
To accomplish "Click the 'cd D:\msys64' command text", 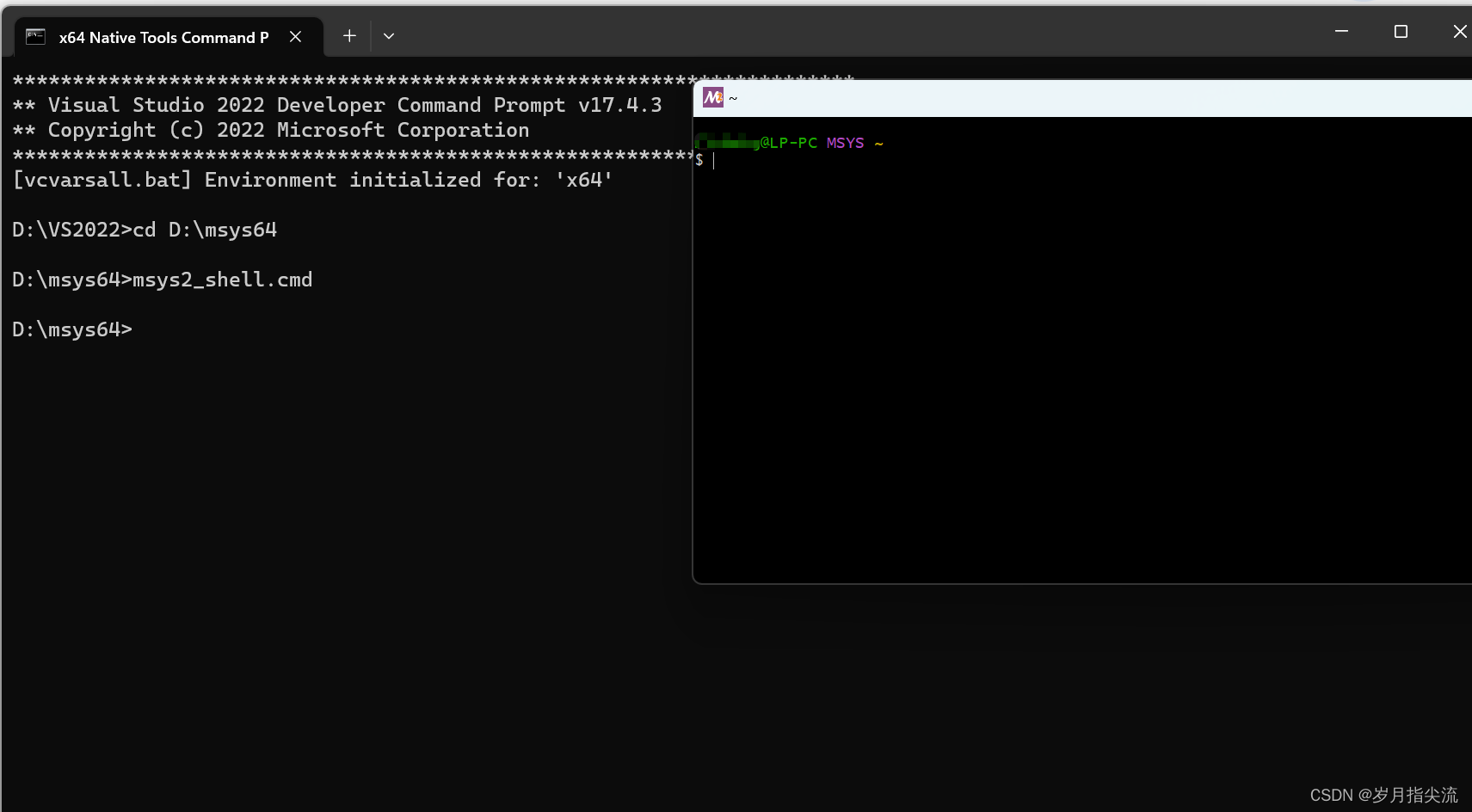I will tap(205, 230).
